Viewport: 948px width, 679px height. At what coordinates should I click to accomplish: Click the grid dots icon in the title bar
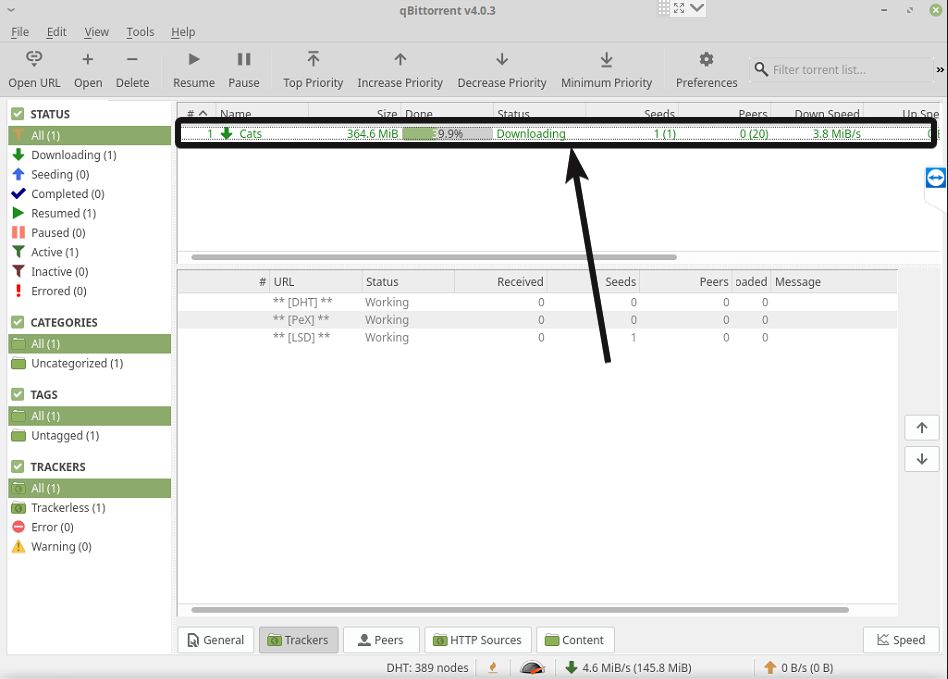click(664, 8)
